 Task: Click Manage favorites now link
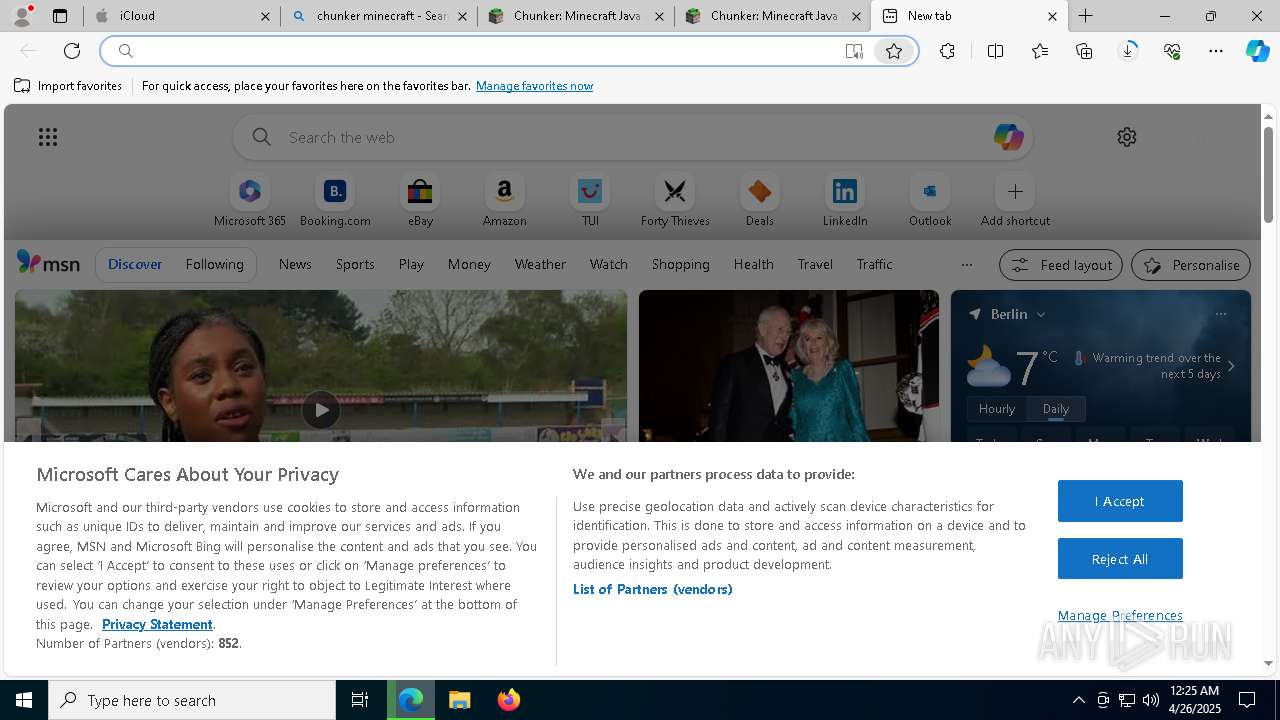[534, 86]
